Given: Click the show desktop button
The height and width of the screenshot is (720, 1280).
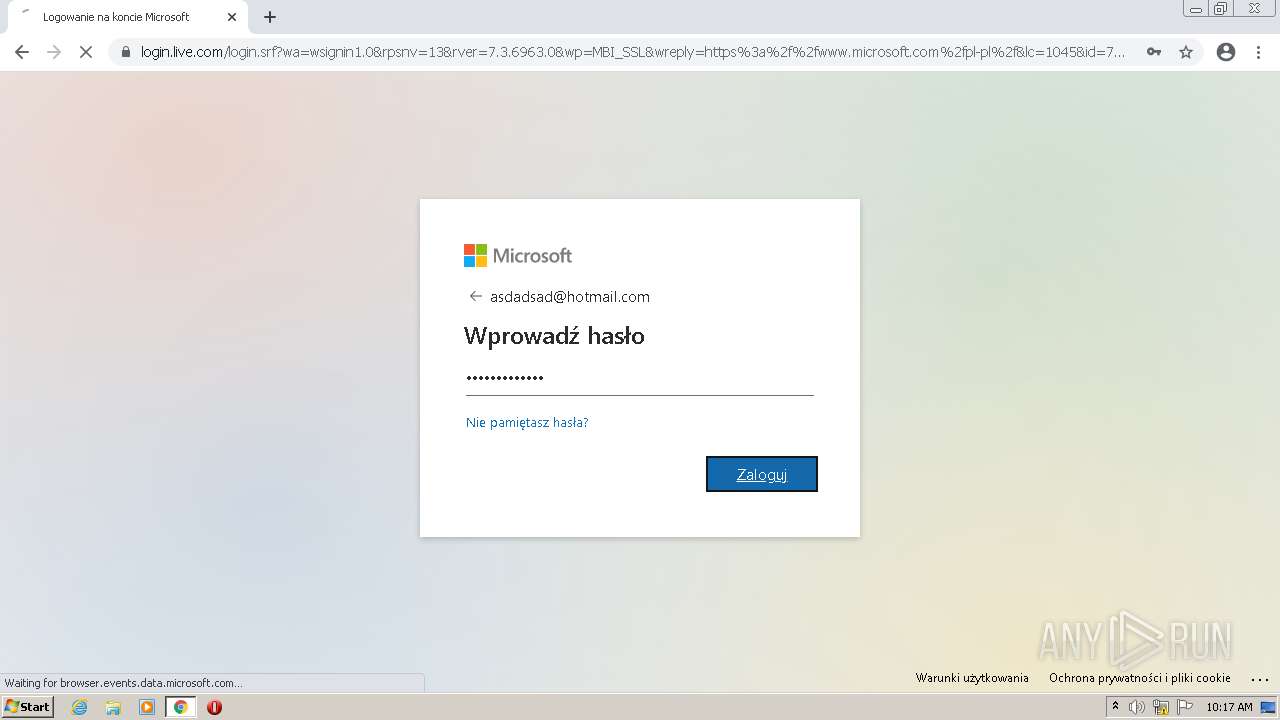Looking at the screenshot, I should coord(1270,707).
